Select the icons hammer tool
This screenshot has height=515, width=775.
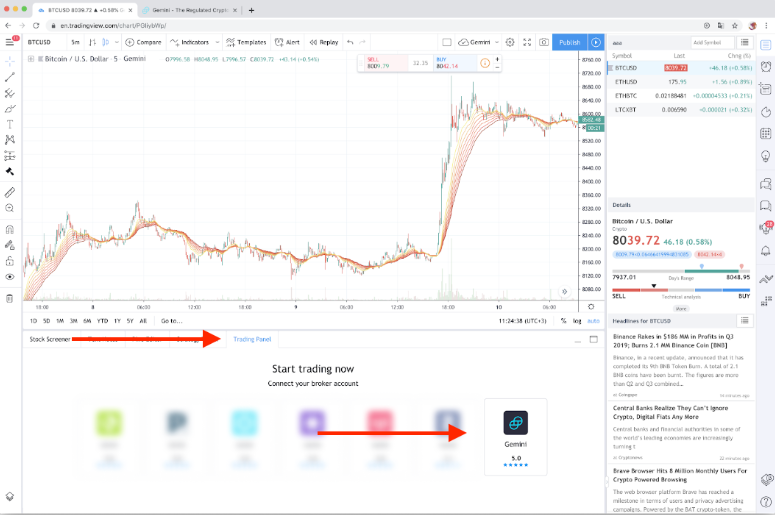[9, 172]
